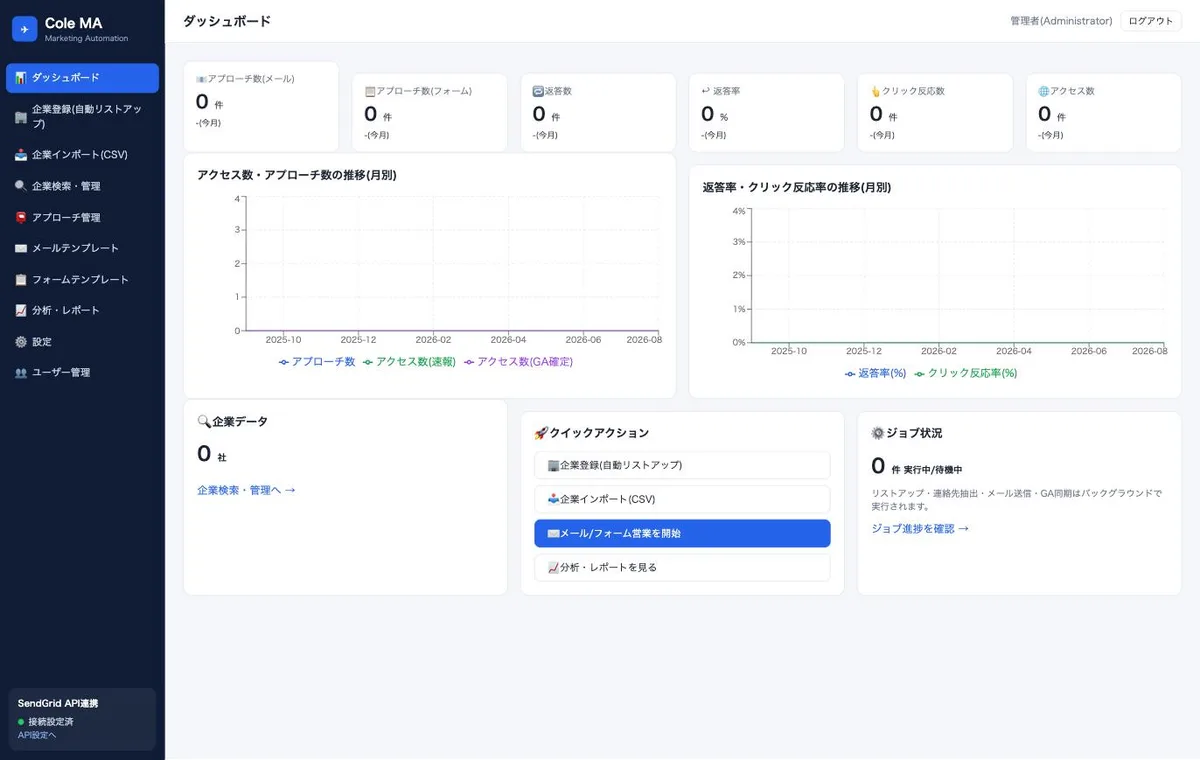This screenshot has height=760, width=1200.
Task: Click the 0 社 value in 企業データ
Action: [x=212, y=454]
